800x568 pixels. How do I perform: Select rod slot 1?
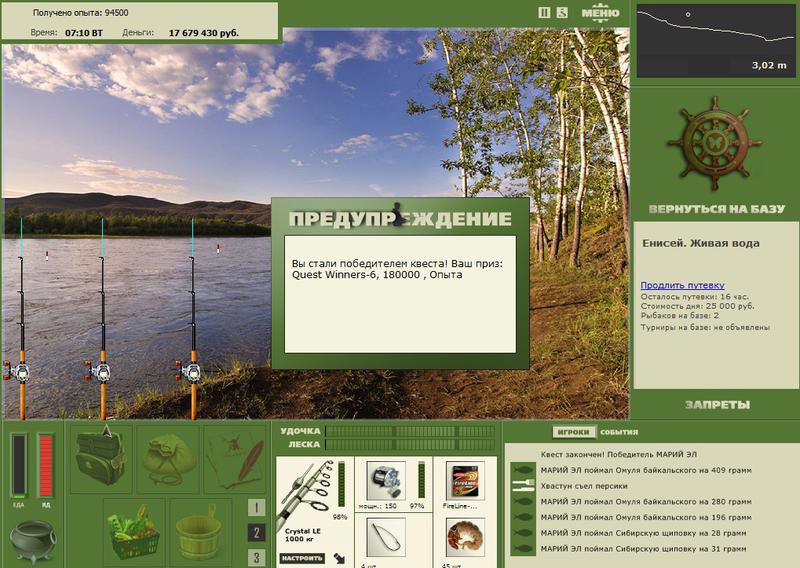(256, 507)
